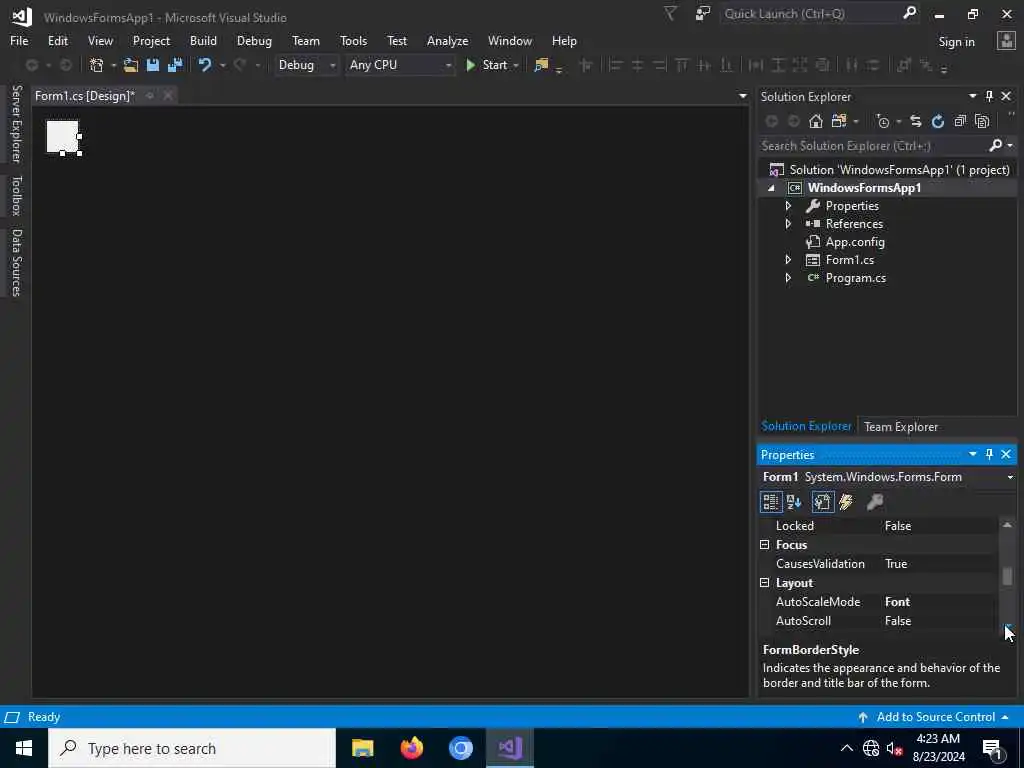1024x768 pixels.
Task: Expand the Program.cs node
Action: pos(788,278)
